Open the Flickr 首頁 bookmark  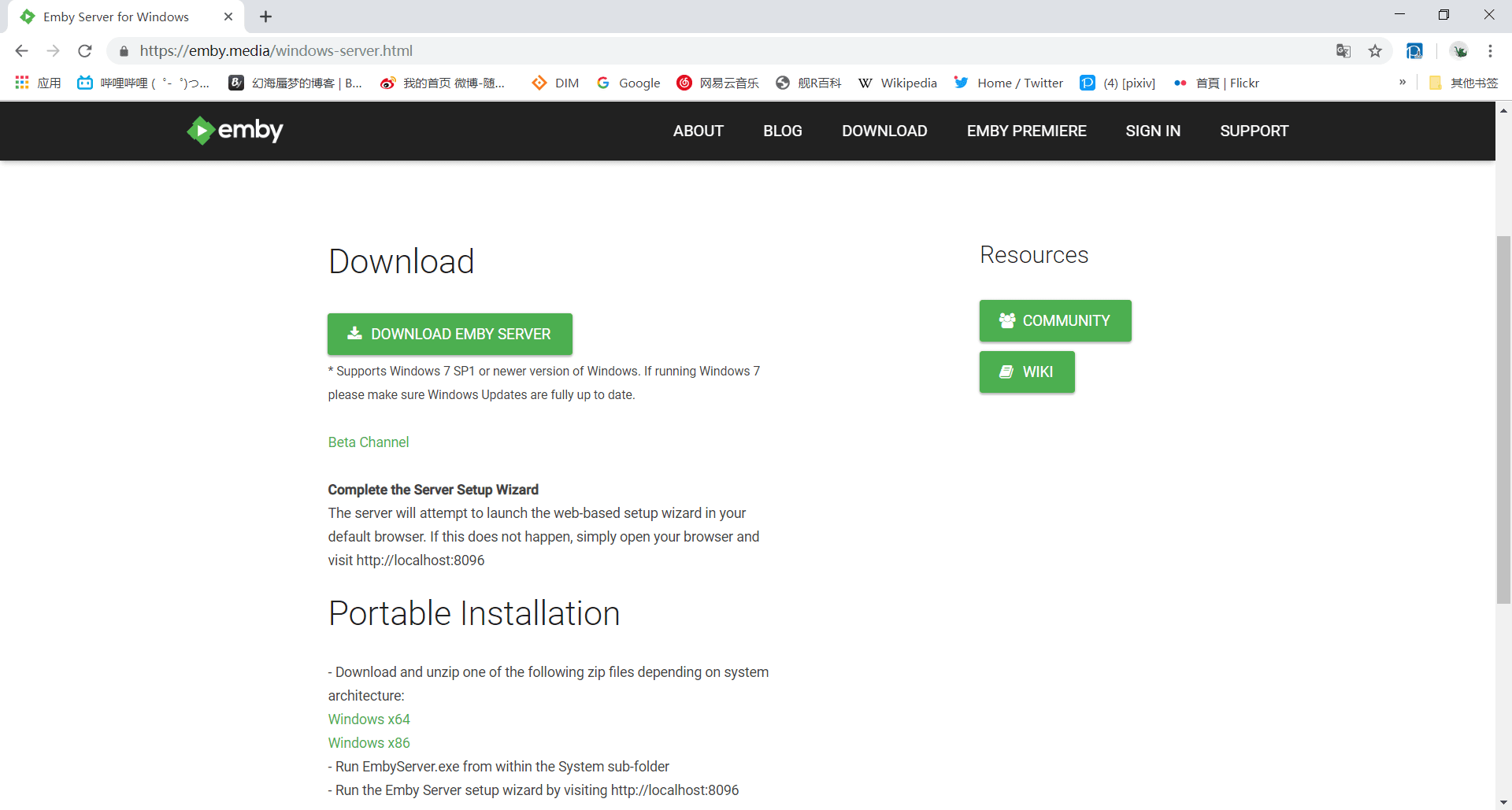tap(1216, 83)
